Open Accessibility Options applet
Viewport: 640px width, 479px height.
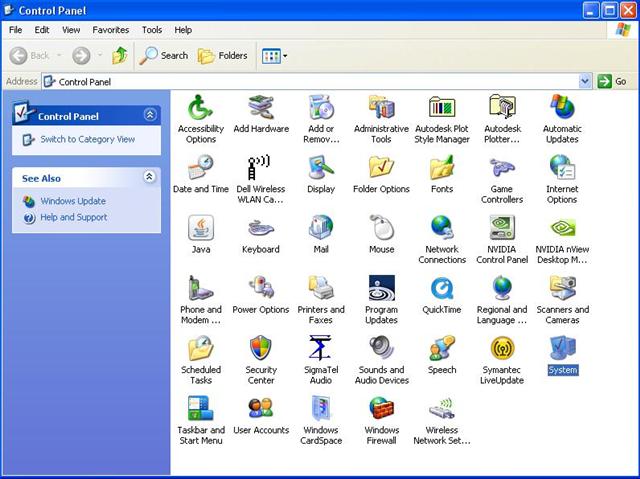(200, 118)
